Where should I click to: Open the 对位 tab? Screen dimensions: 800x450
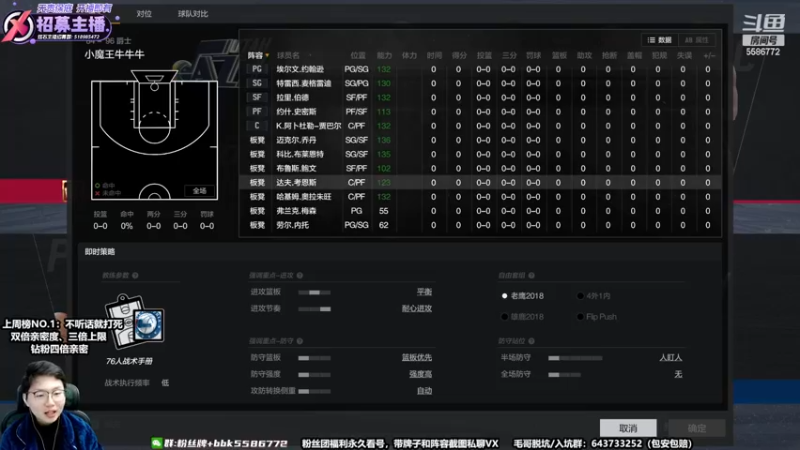click(x=144, y=14)
